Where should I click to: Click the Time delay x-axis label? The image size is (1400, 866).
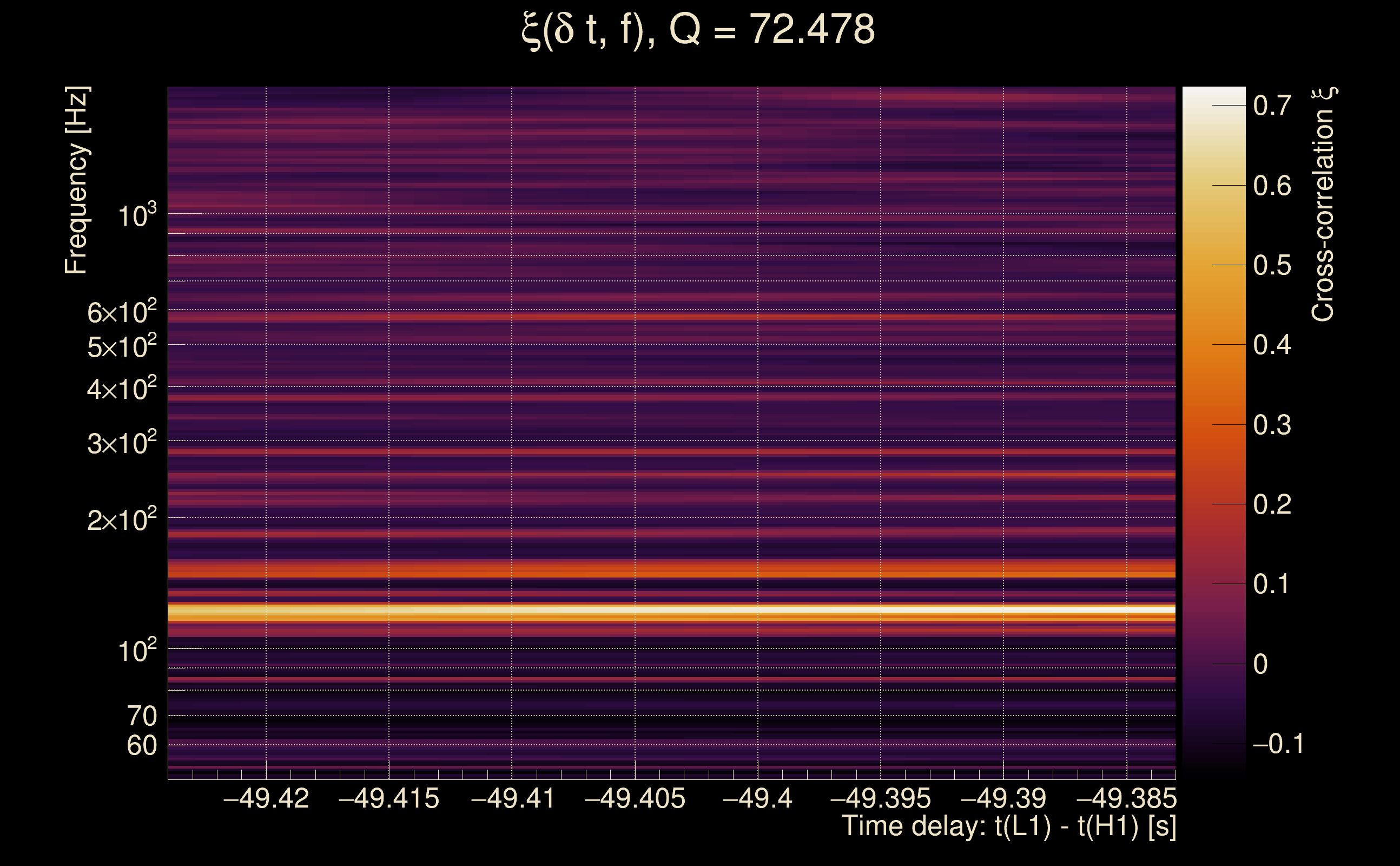click(x=1008, y=826)
